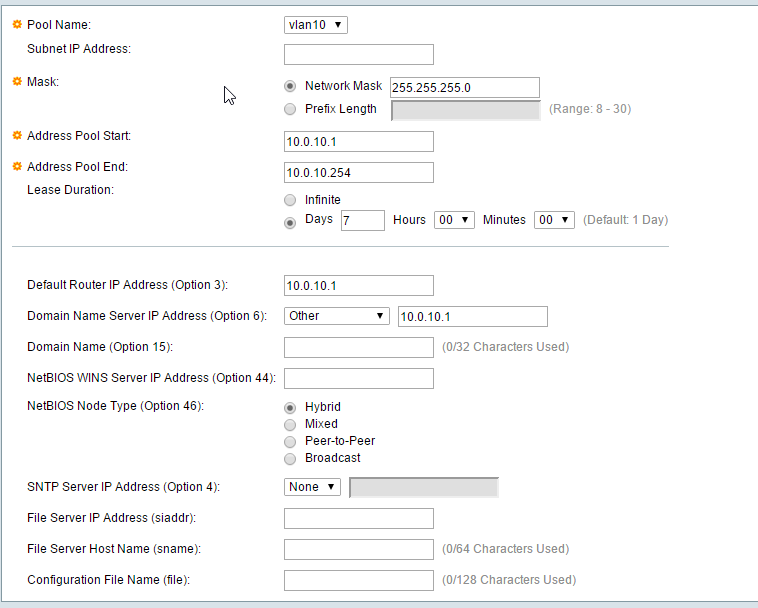Click the required asterisk beside Address Pool Start
The height and width of the screenshot is (608, 758).
point(17,135)
